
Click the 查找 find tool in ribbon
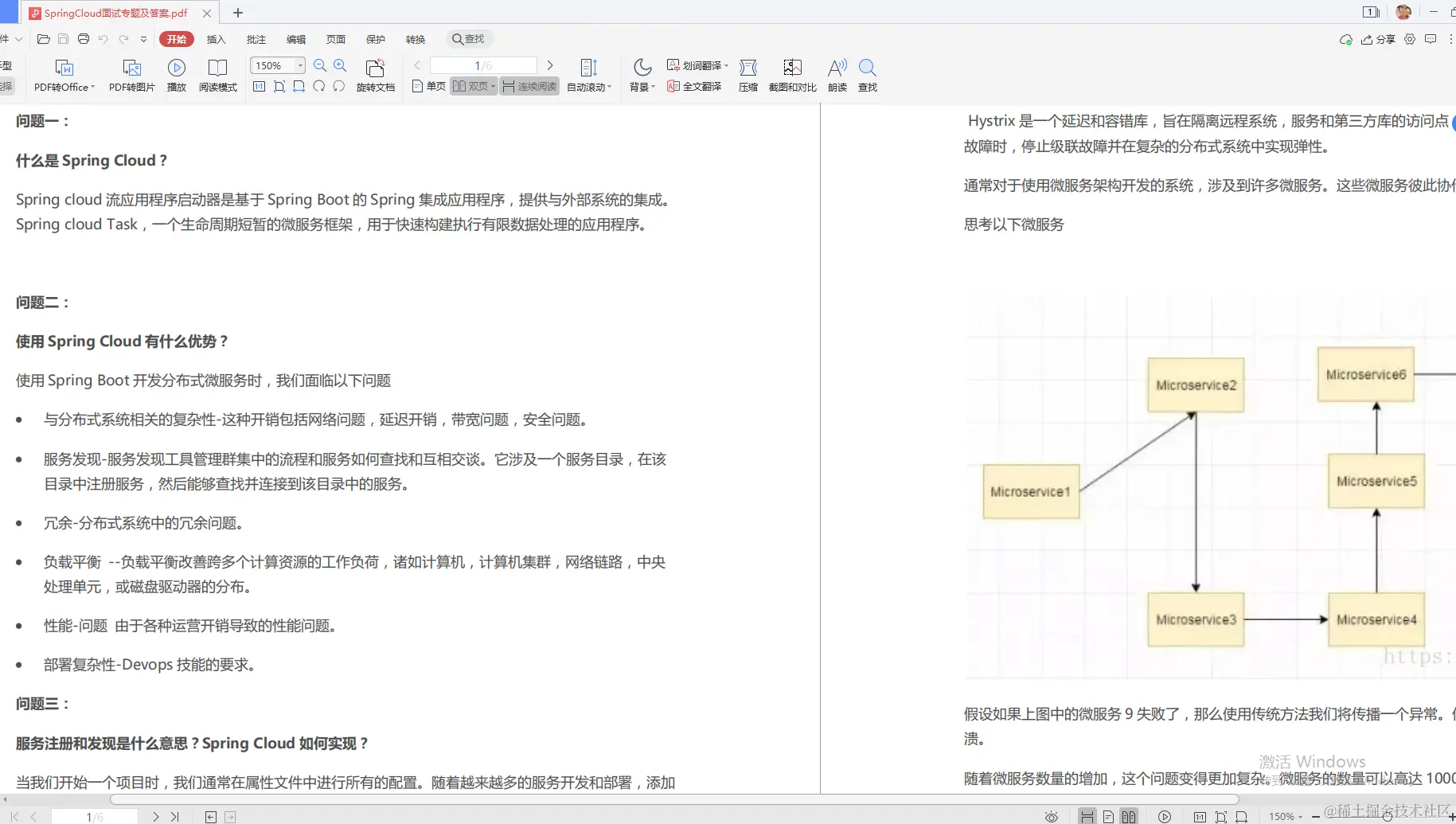pyautogui.click(x=868, y=76)
